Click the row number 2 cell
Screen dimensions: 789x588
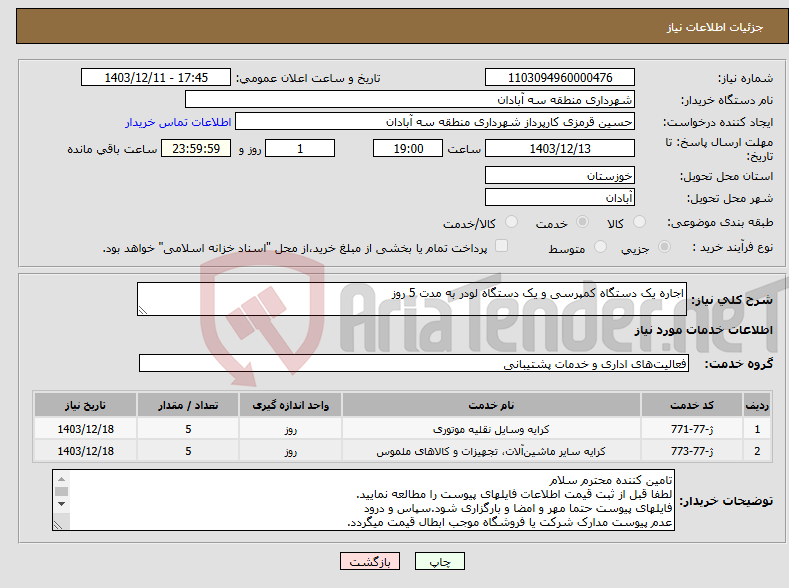point(757,451)
